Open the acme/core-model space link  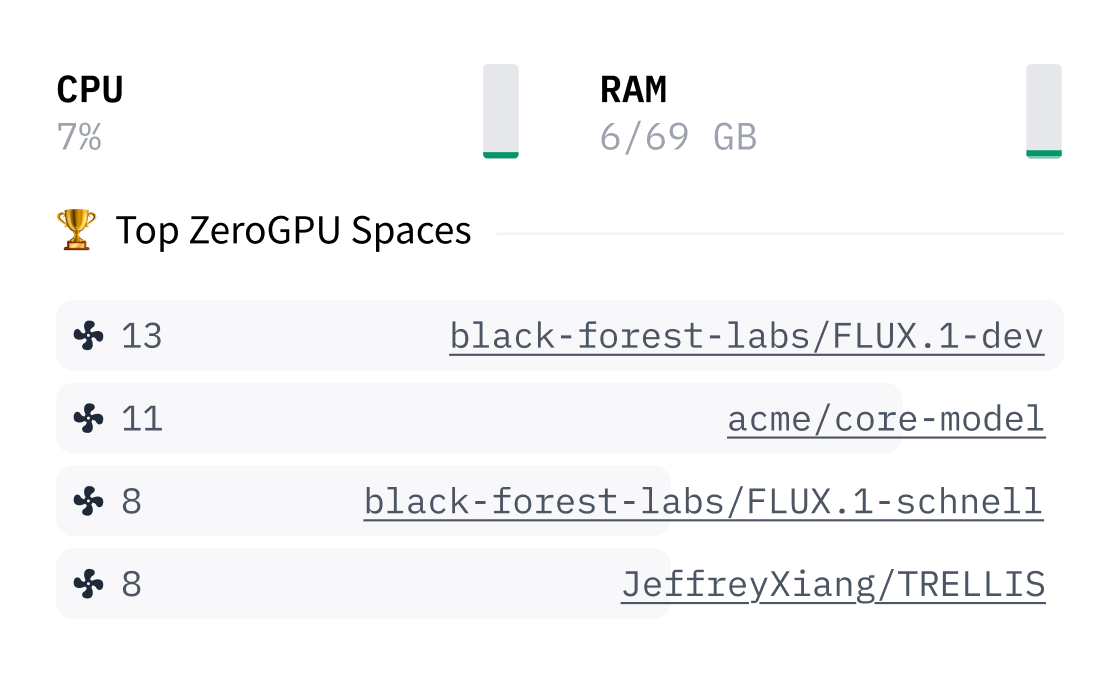coord(885,418)
